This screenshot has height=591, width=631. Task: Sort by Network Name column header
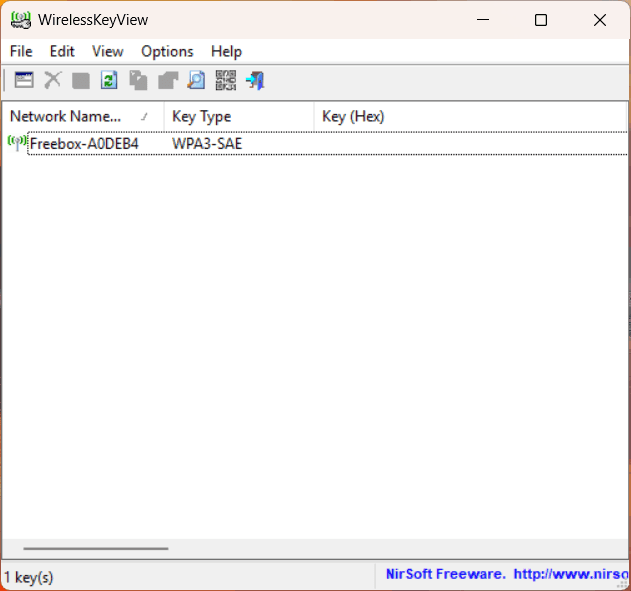pos(83,117)
